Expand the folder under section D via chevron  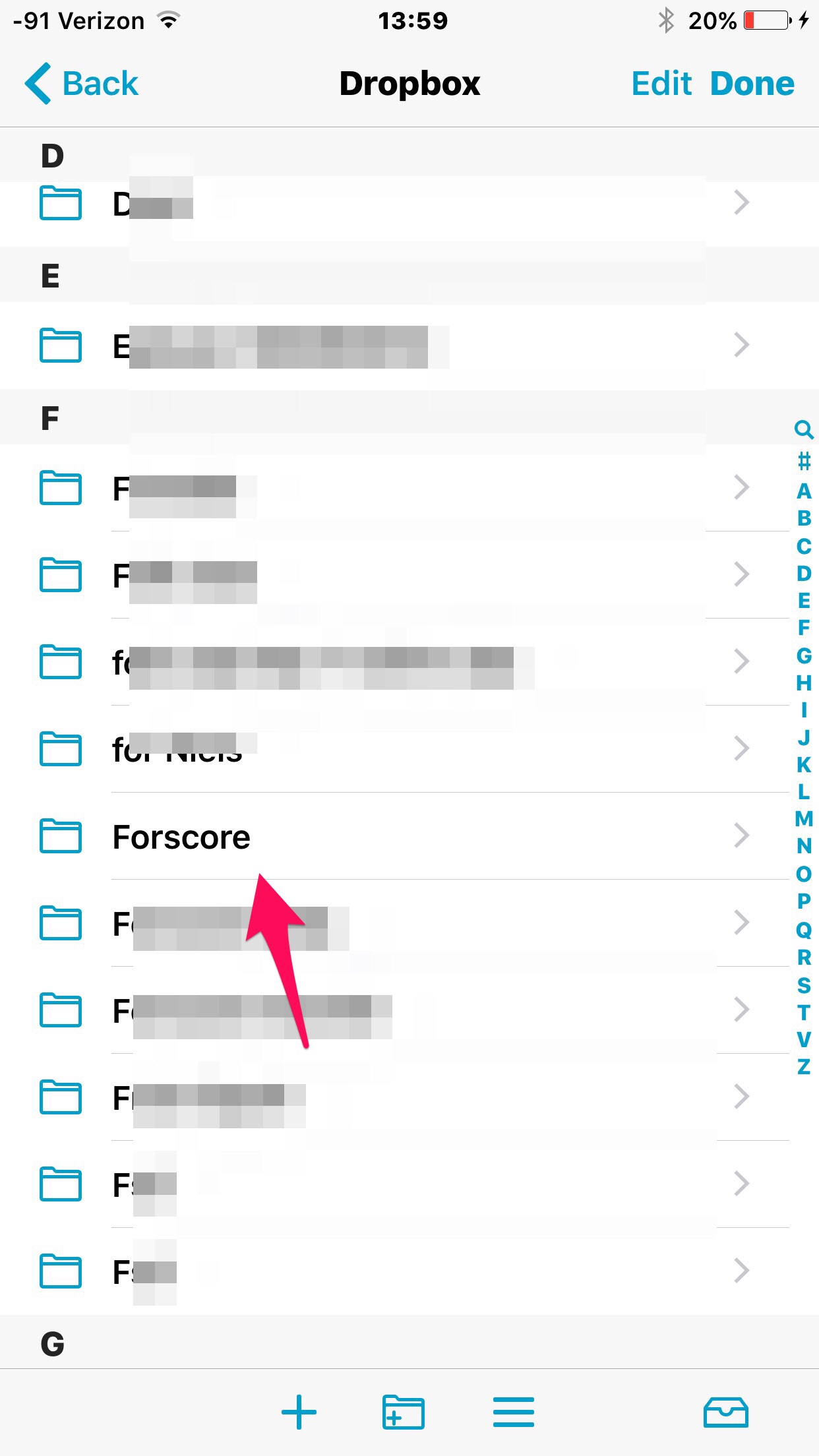[x=742, y=202]
